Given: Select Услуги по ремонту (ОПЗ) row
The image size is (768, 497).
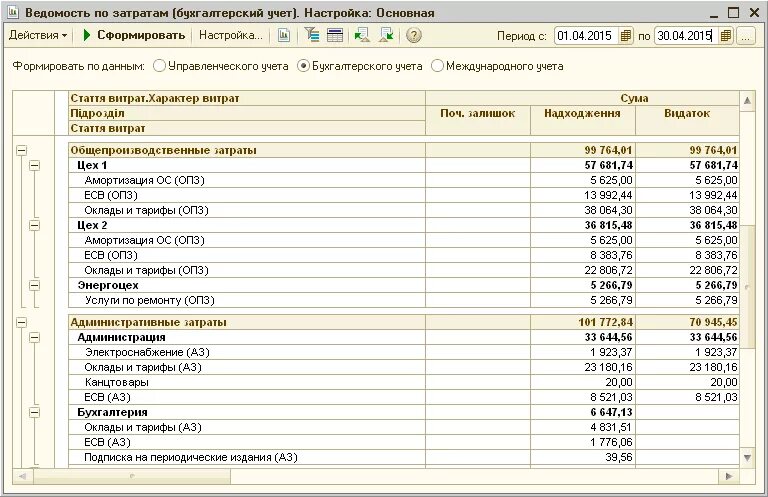Looking at the screenshot, I should [247, 300].
